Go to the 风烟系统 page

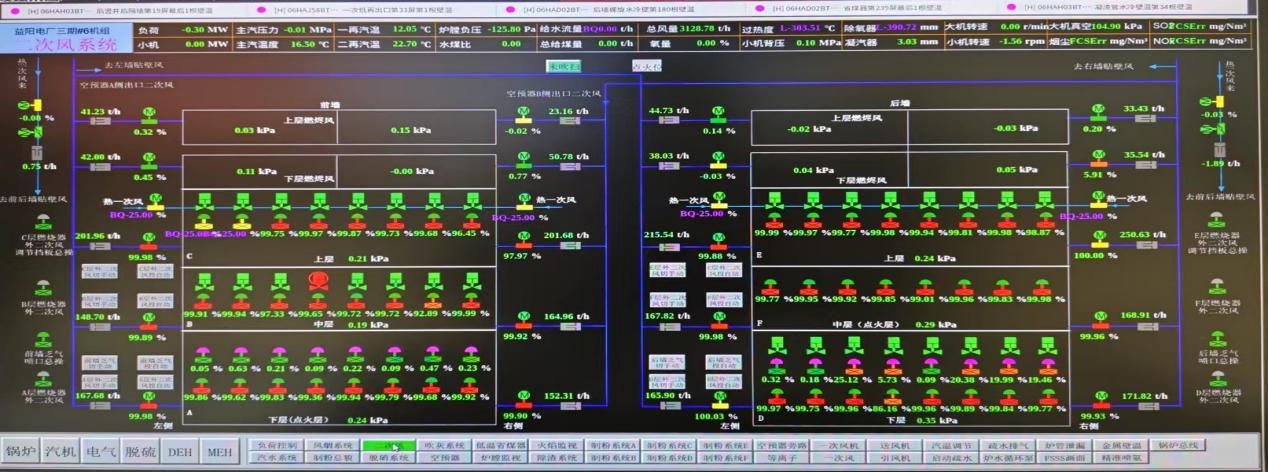[331, 445]
